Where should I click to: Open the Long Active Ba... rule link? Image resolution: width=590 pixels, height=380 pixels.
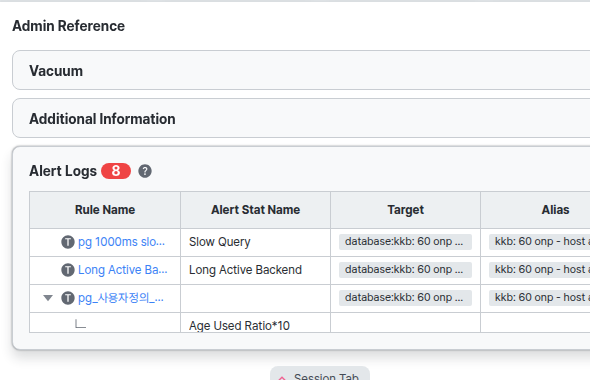tap(123, 270)
